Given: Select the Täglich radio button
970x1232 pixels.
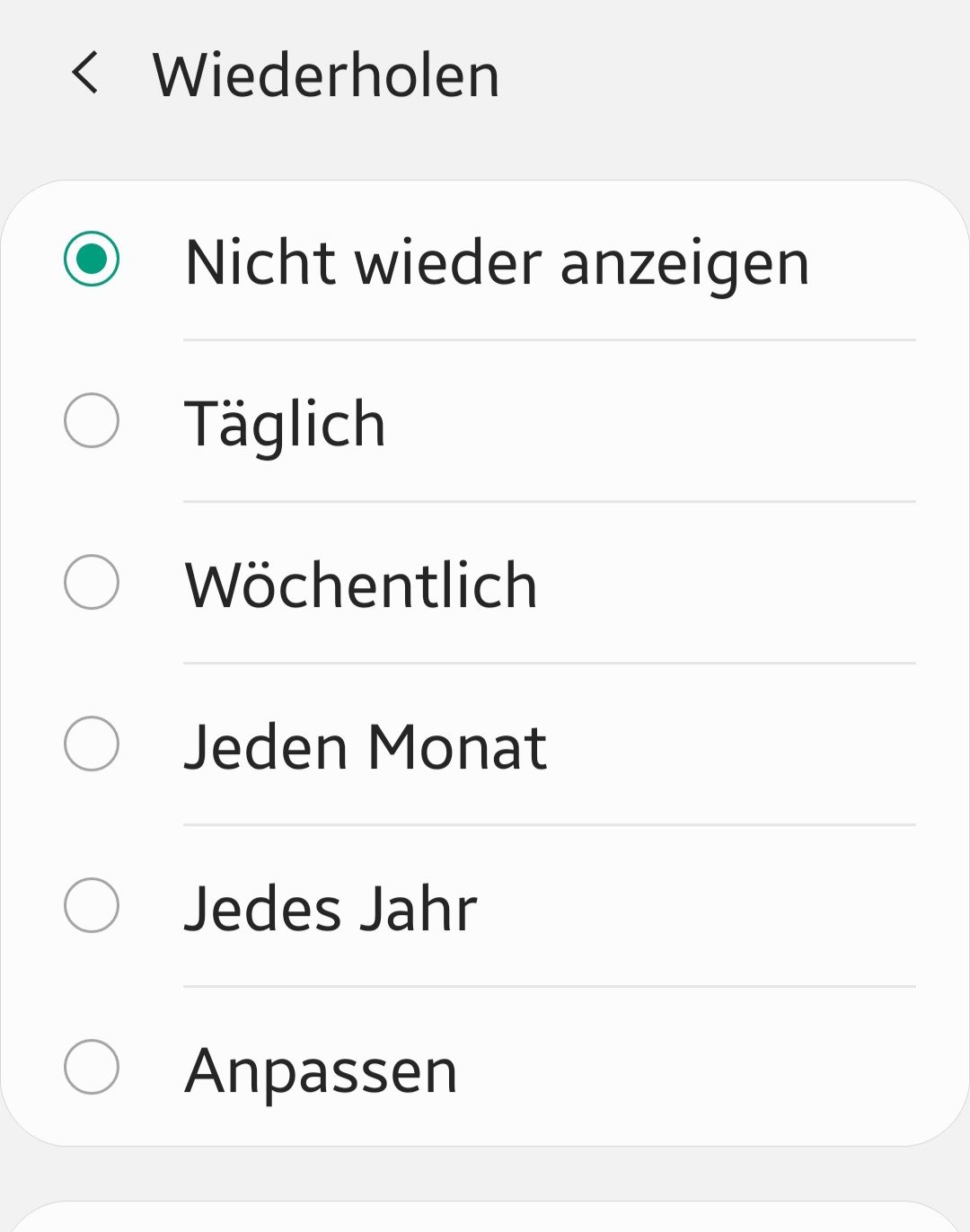Looking at the screenshot, I should click(92, 420).
